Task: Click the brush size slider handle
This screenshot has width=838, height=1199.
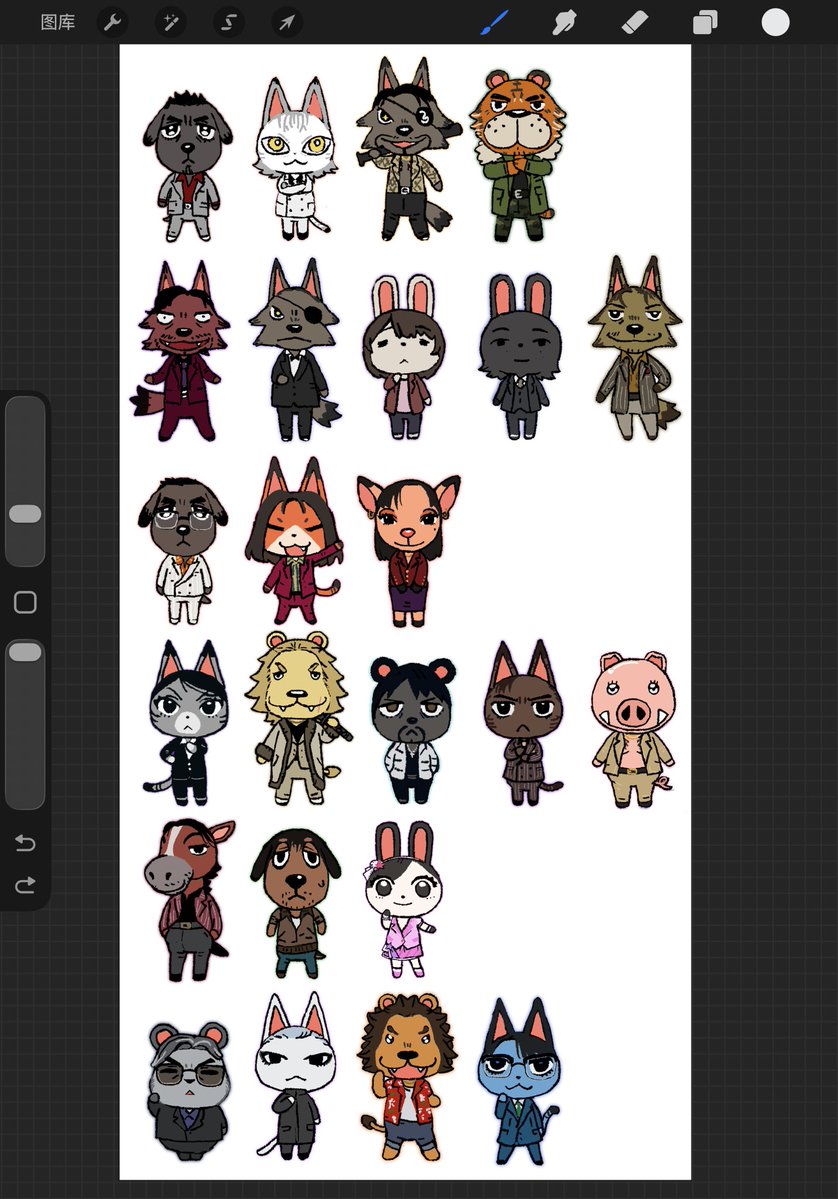Action: tap(25, 514)
